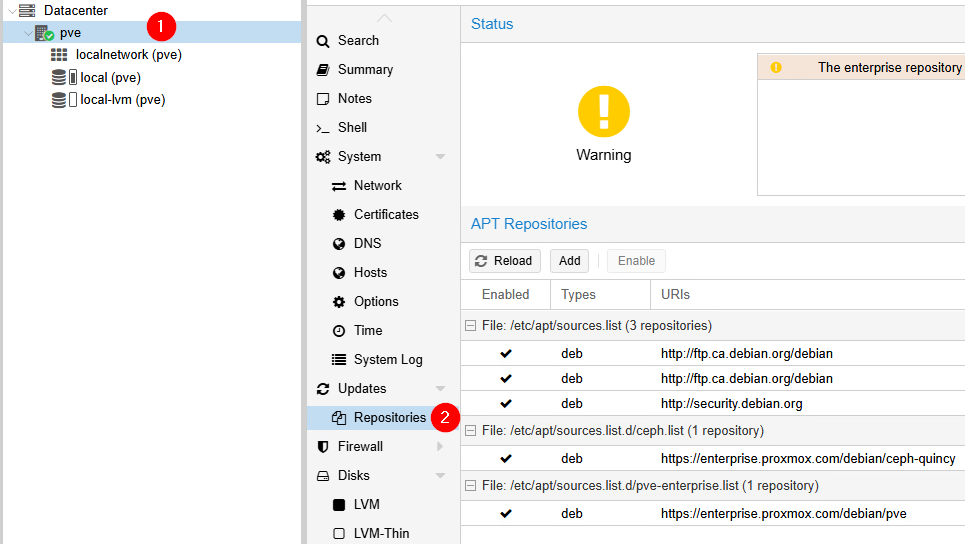Screen dimensions: 965x544
Task: Click enabled checkmark for enterprise pve repository
Action: [506, 514]
